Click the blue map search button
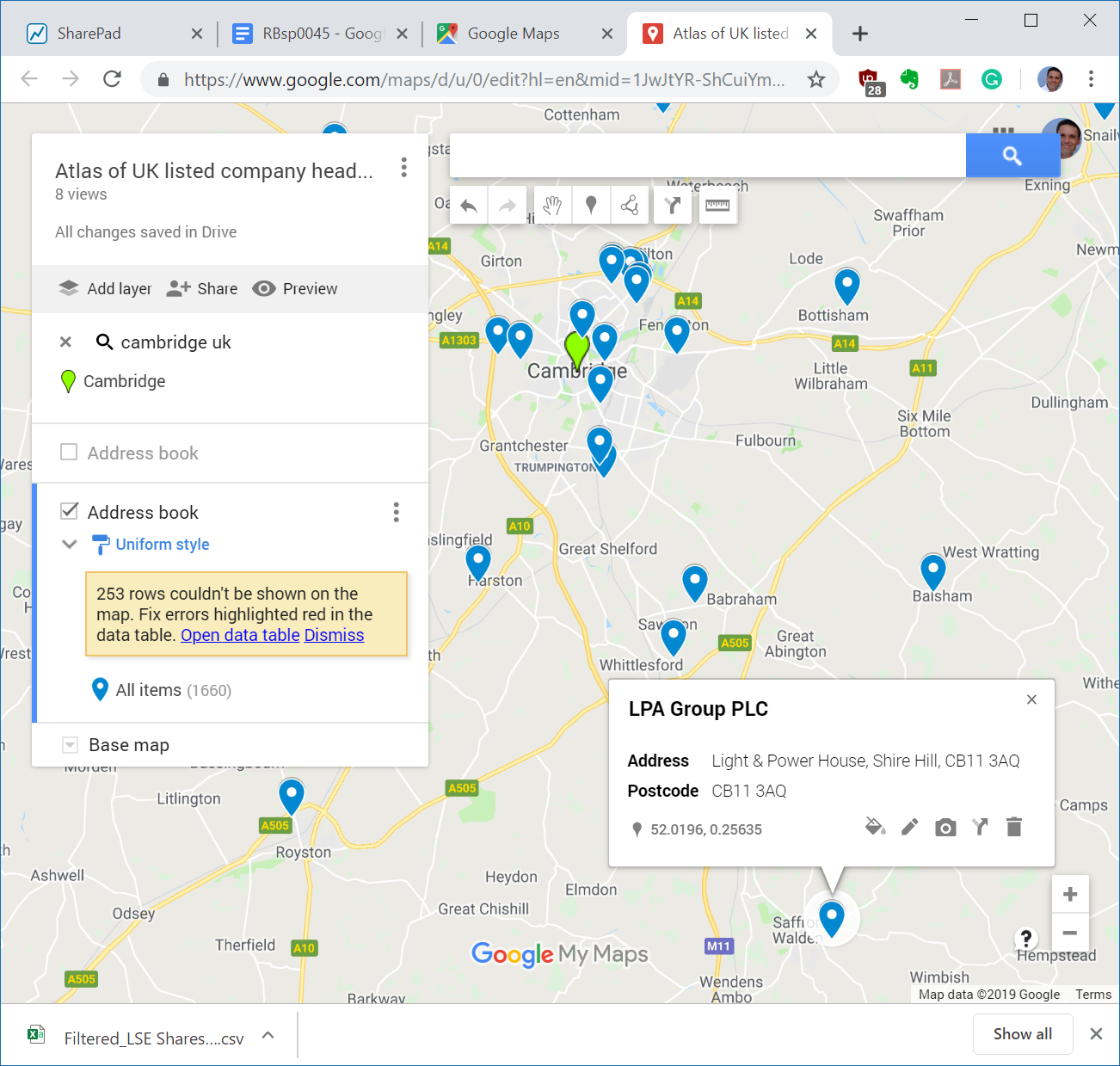 point(1012,156)
